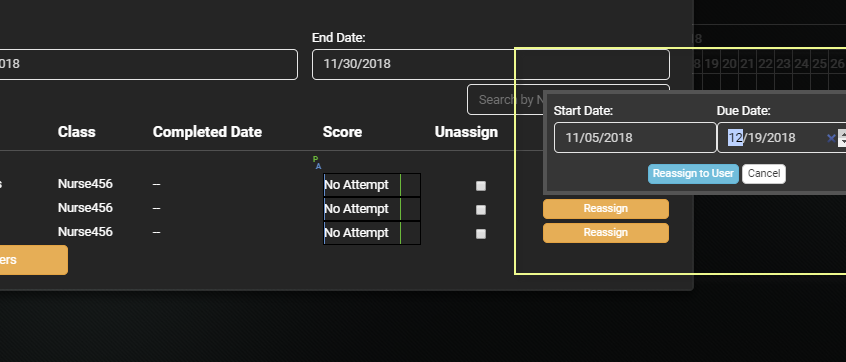Click the Reassign button in the third row
Screen dimensions: 846x362
point(605,233)
